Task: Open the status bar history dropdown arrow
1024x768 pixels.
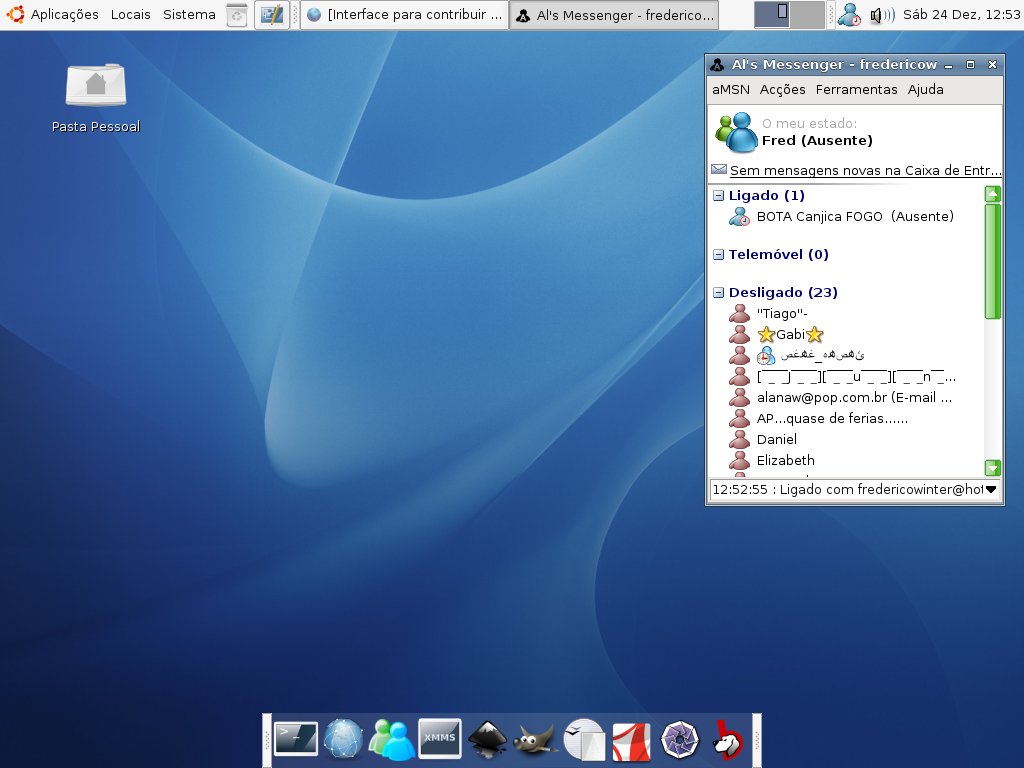Action: pyautogui.click(x=991, y=489)
